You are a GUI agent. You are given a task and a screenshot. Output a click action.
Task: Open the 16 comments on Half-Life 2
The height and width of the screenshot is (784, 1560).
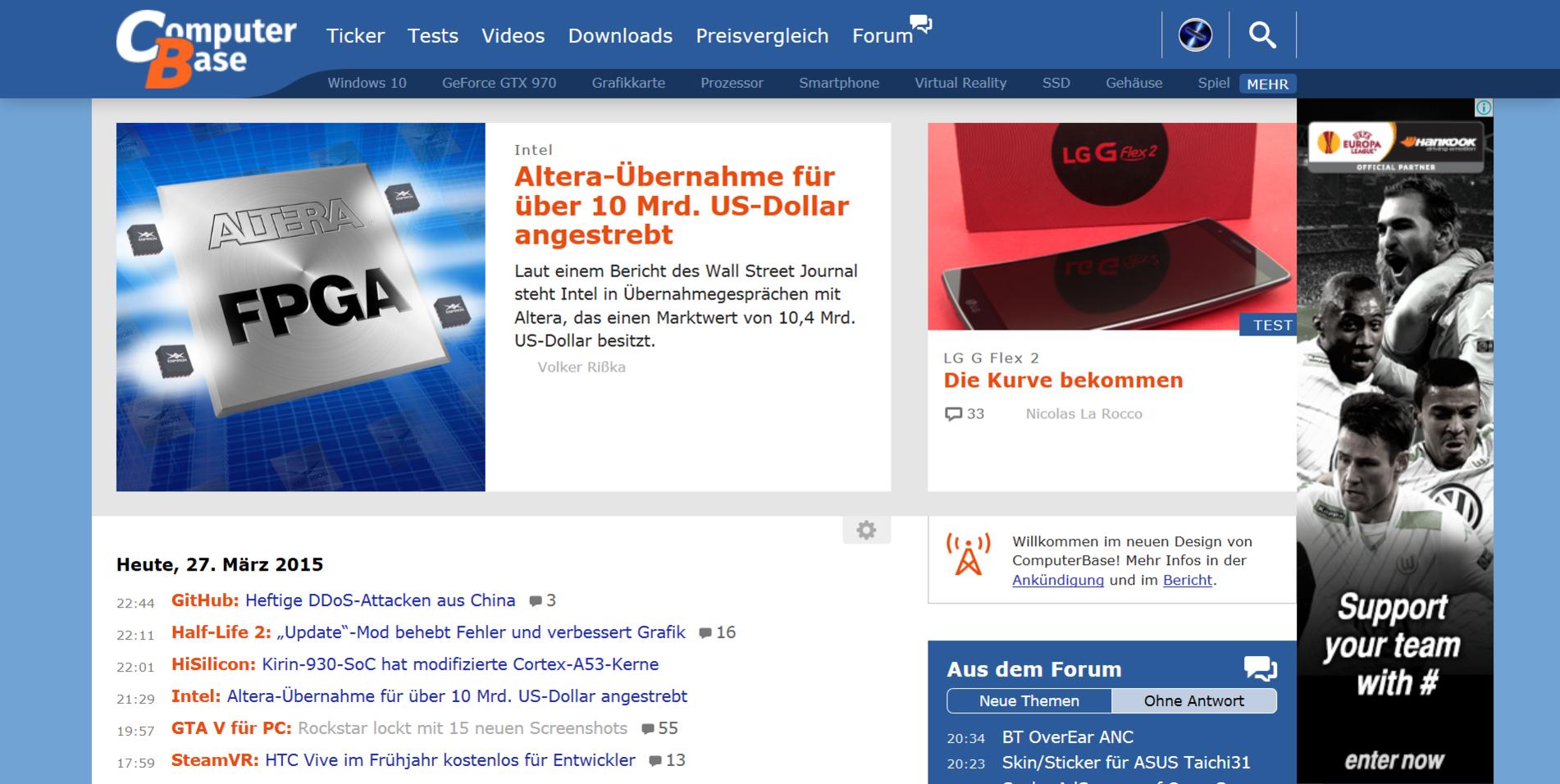(x=717, y=632)
